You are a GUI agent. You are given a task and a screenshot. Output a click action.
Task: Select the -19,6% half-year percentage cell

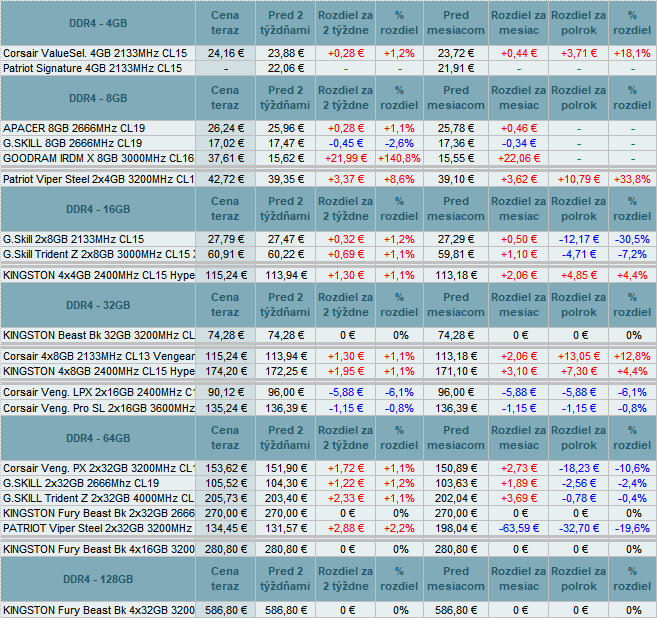[x=632, y=528]
